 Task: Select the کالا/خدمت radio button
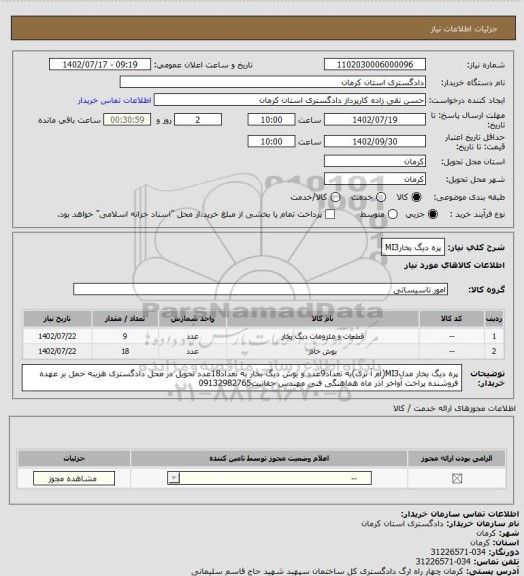[x=335, y=197]
